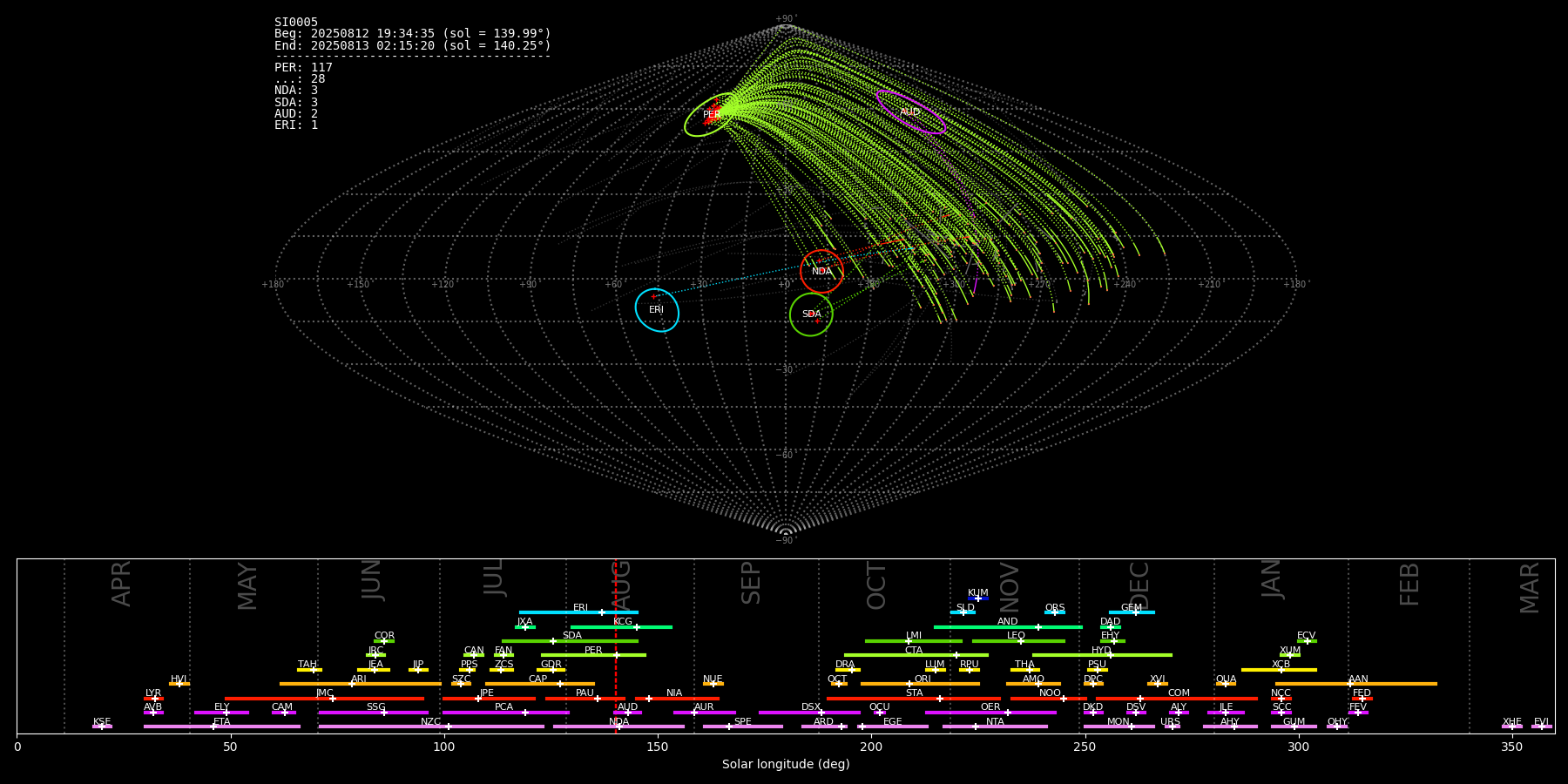1568x784 pixels.
Task: Select the green SDA radiant circle on map
Action: click(x=811, y=314)
